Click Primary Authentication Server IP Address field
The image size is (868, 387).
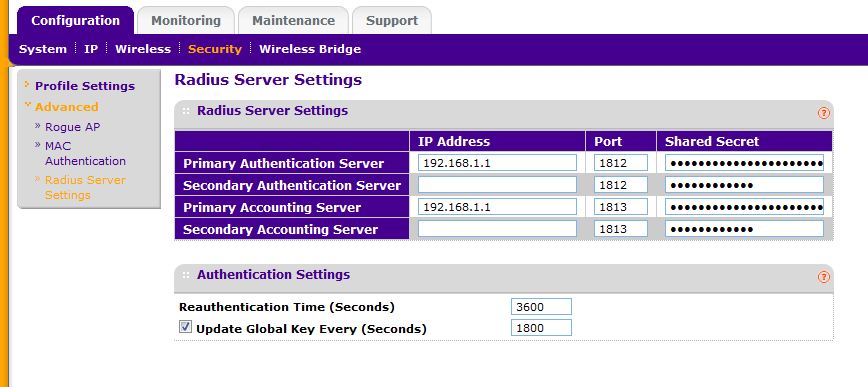click(497, 163)
